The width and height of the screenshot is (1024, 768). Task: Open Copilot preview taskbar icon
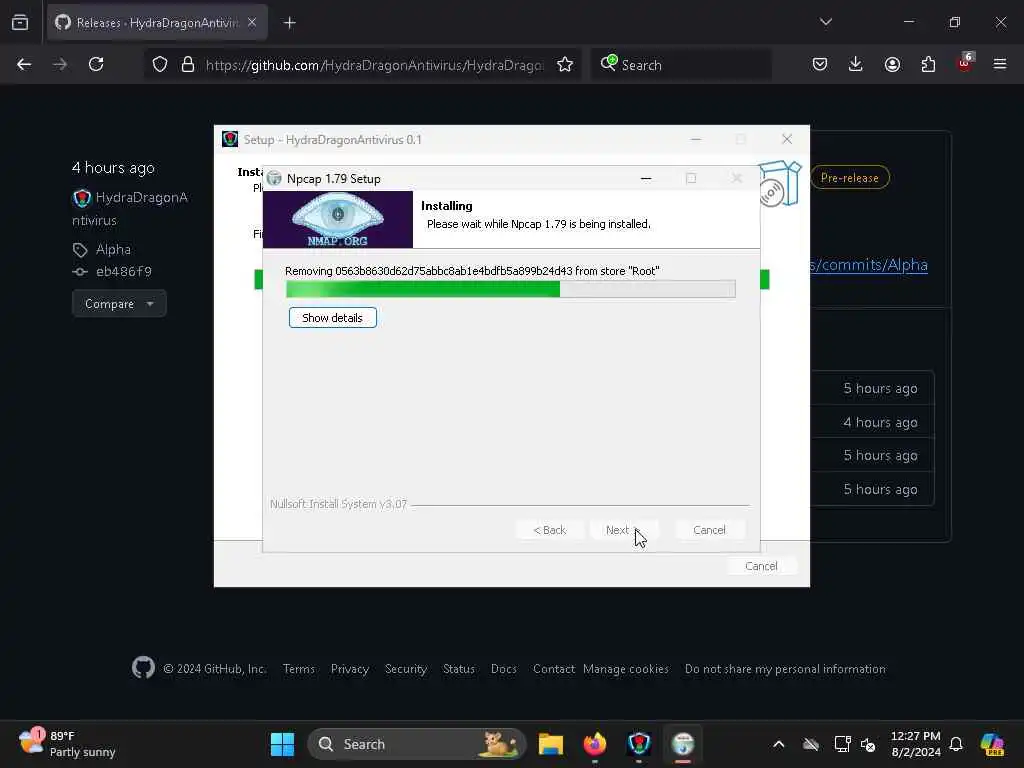pos(993,744)
